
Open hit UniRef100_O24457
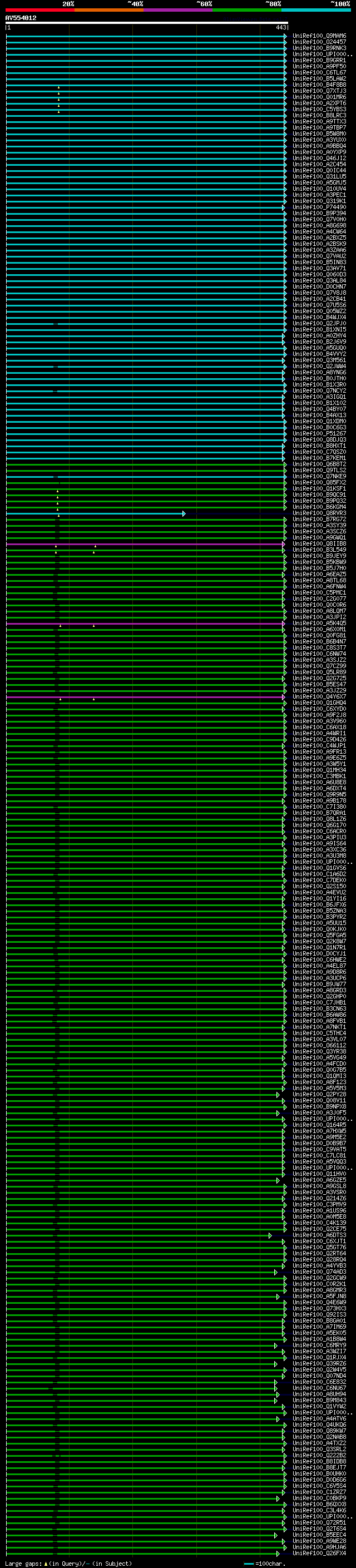319,42
